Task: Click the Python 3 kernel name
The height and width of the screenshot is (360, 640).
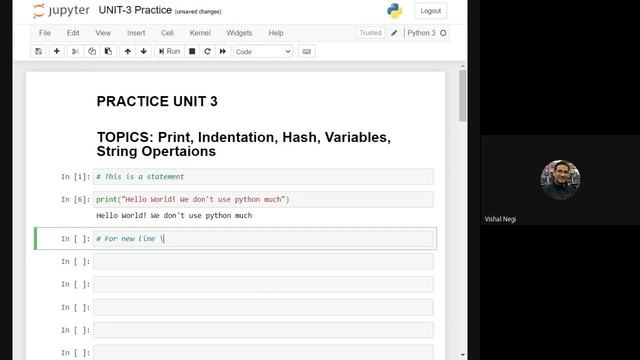Action: 421,33
